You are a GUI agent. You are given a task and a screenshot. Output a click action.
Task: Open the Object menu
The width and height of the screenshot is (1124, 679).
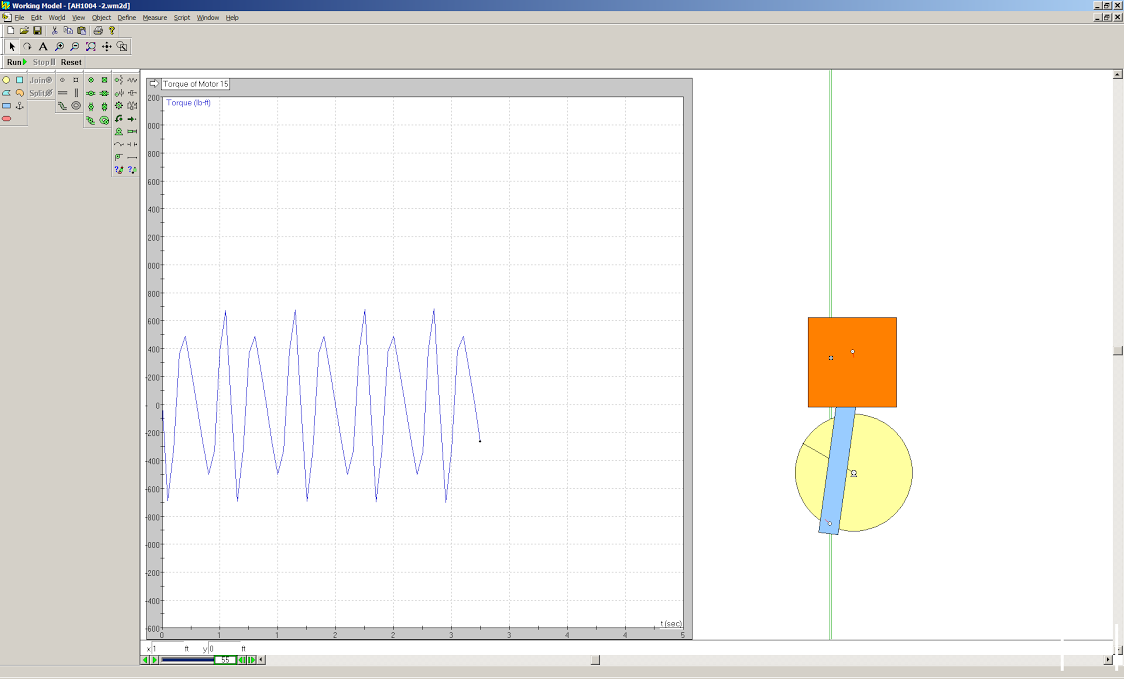coord(101,18)
